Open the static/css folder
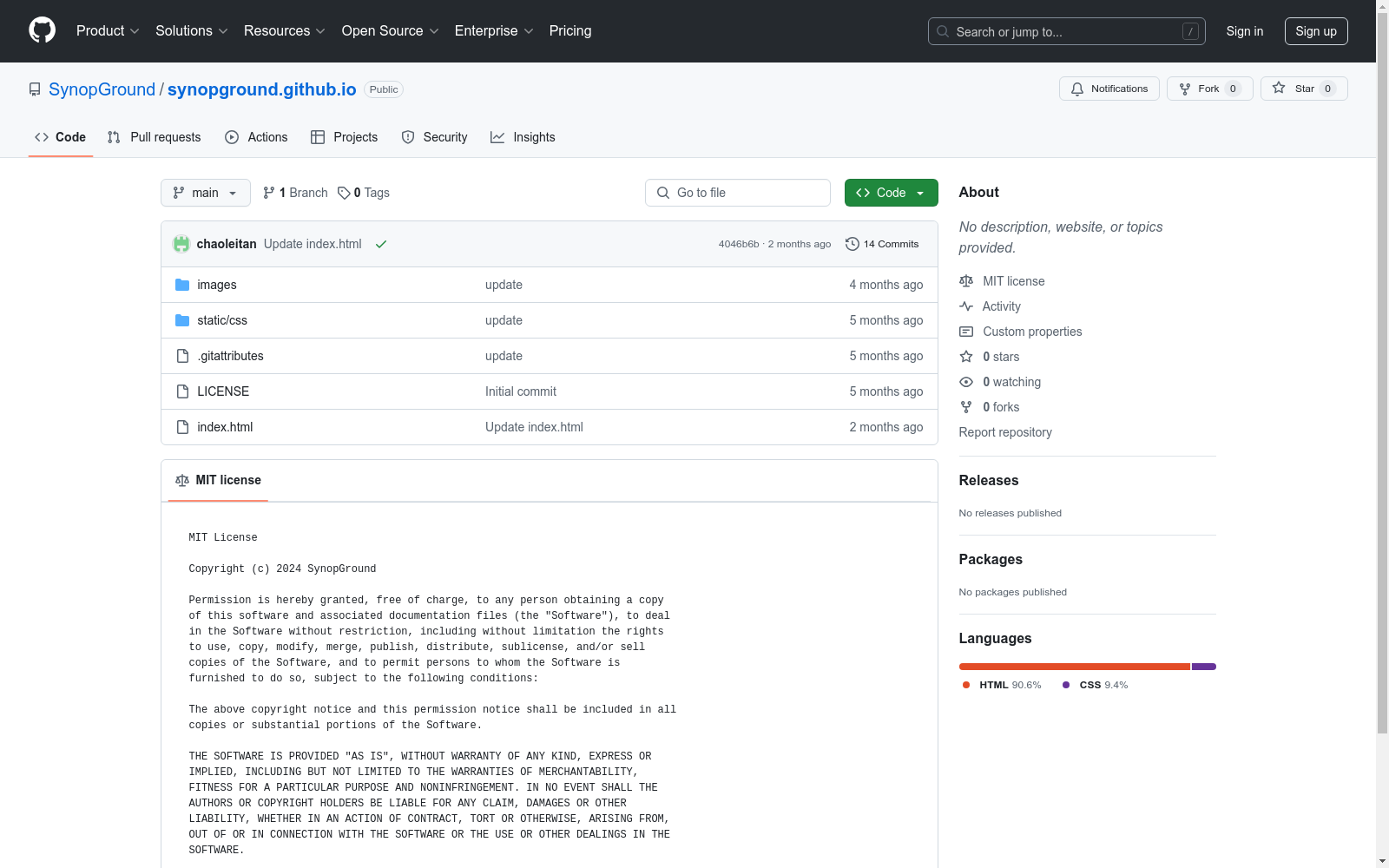1389x868 pixels. tap(222, 320)
